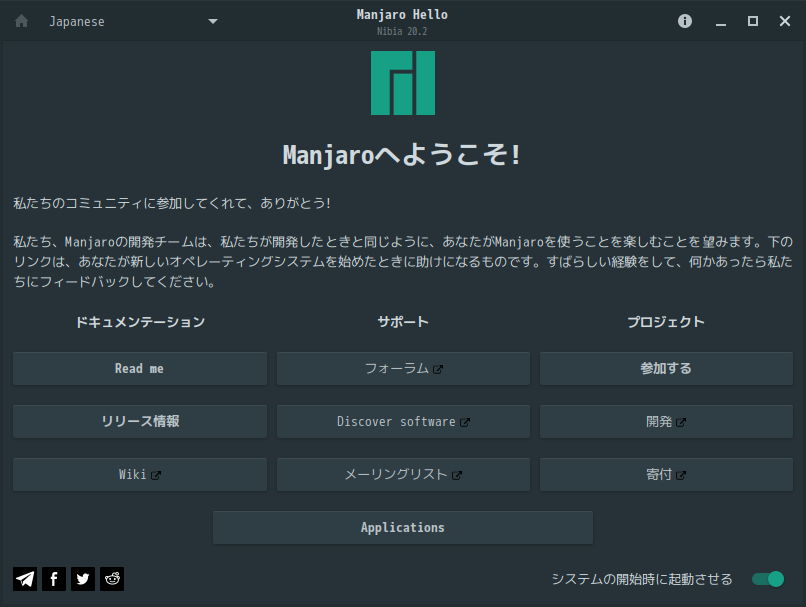
Task: Open the 開発 development link
Action: coord(666,421)
